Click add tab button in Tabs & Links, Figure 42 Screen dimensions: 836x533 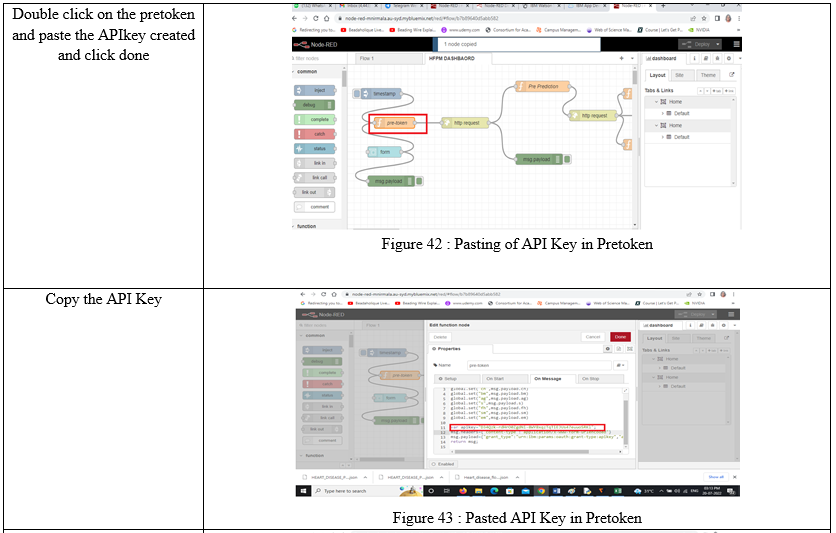(718, 91)
